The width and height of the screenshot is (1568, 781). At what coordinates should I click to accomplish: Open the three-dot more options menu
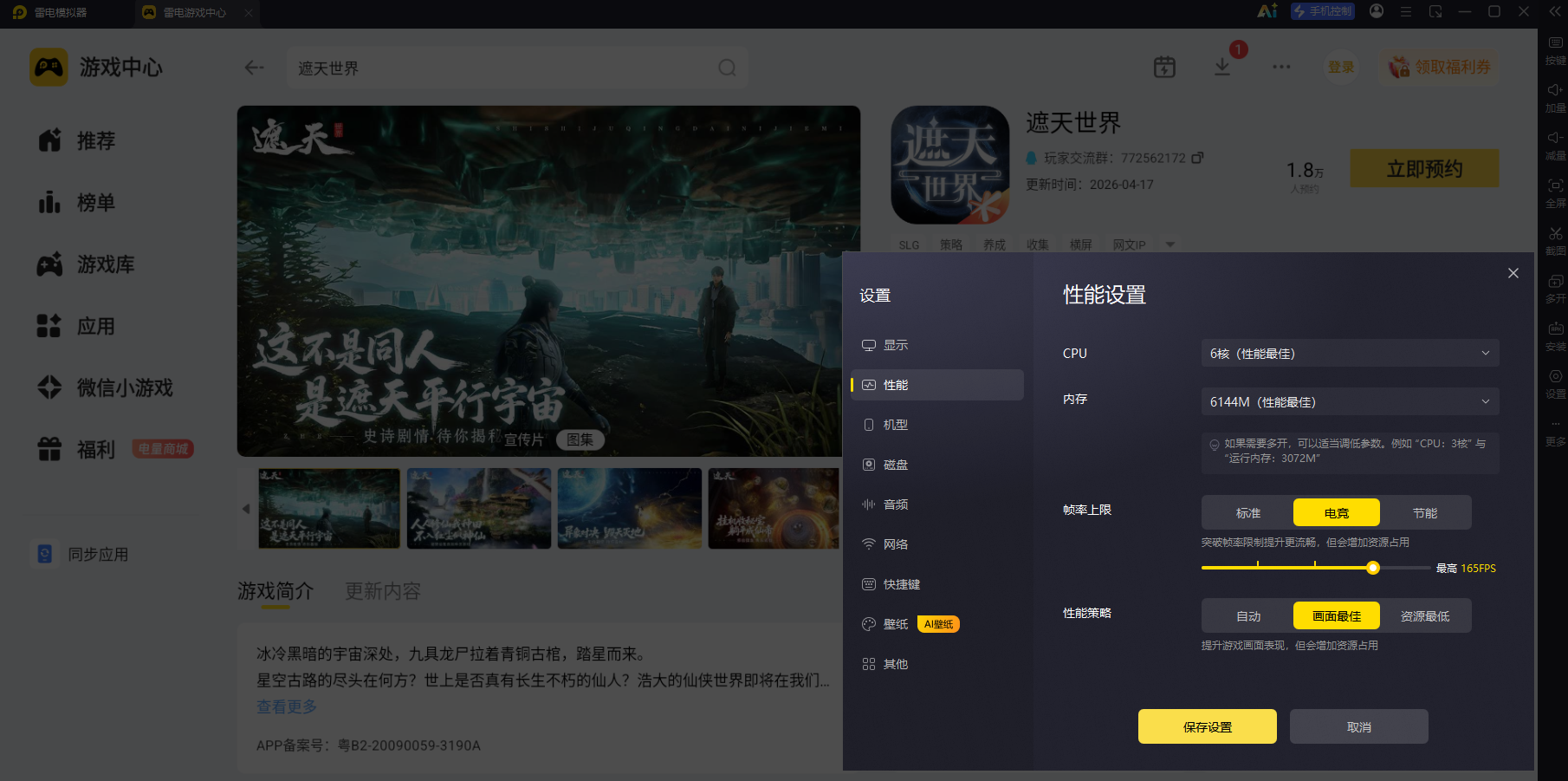[x=1281, y=67]
